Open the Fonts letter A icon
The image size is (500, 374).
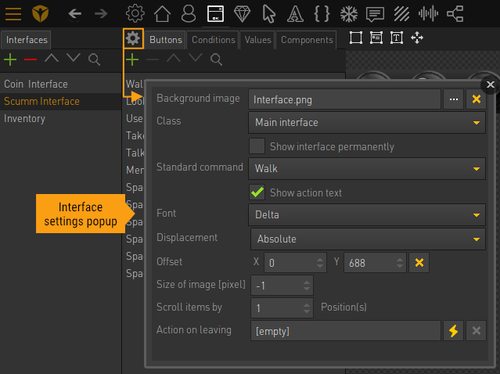tap(295, 14)
